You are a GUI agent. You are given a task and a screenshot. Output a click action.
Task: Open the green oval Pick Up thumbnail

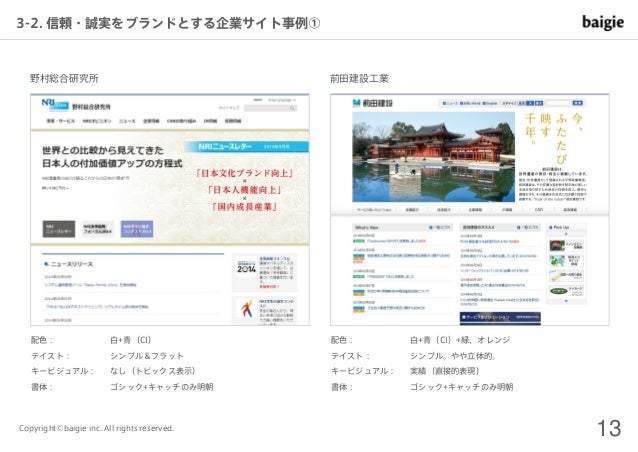[x=566, y=290]
